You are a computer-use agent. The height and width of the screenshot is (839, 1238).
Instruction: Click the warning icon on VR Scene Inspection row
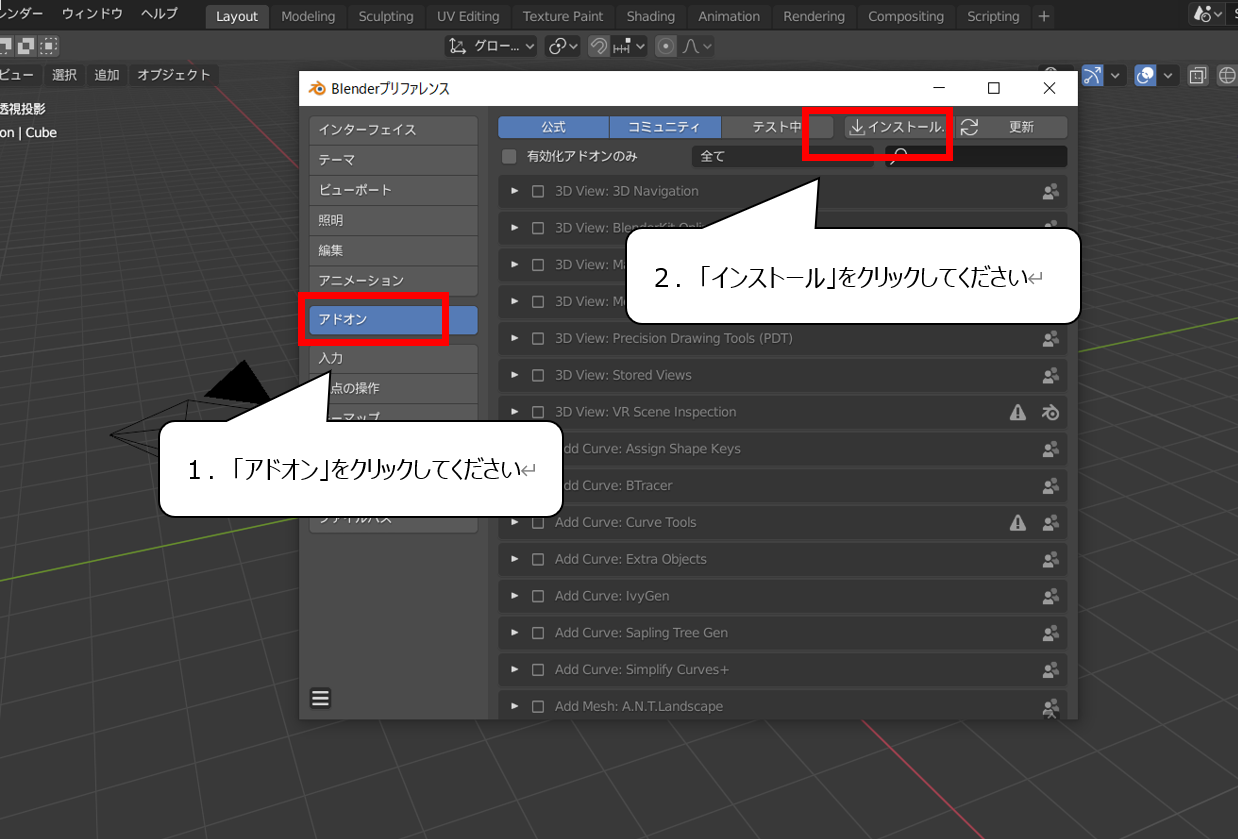click(x=1018, y=412)
